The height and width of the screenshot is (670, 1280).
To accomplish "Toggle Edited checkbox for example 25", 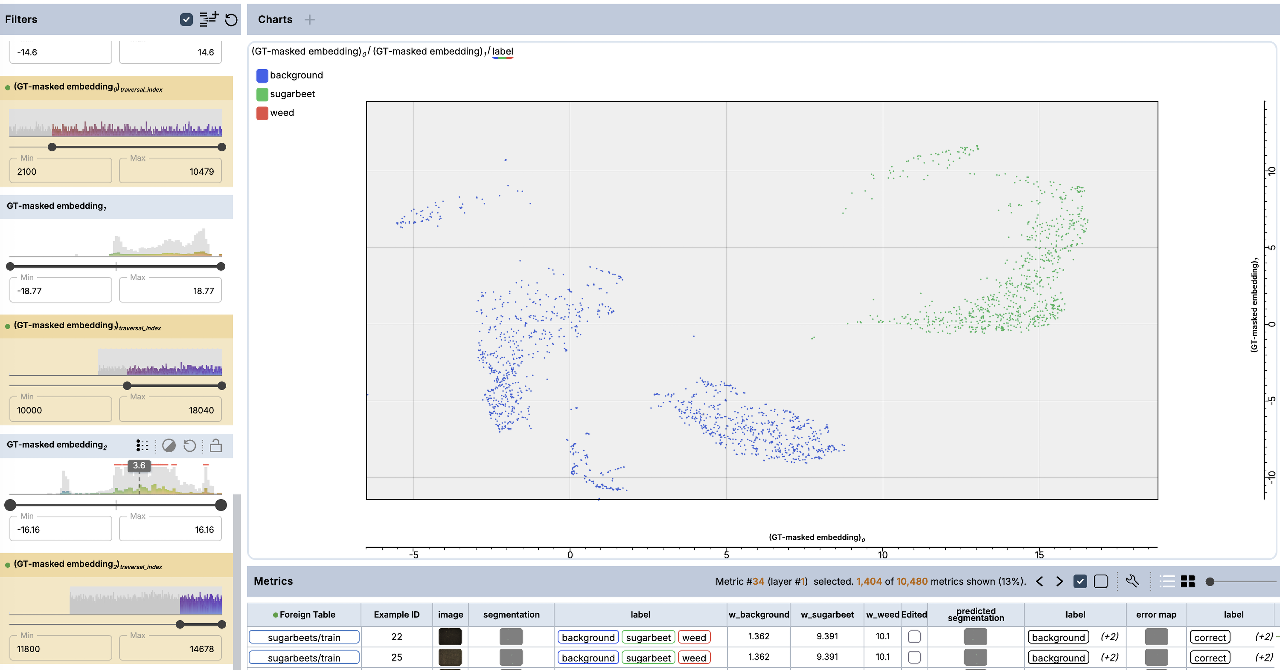I will 914,658.
